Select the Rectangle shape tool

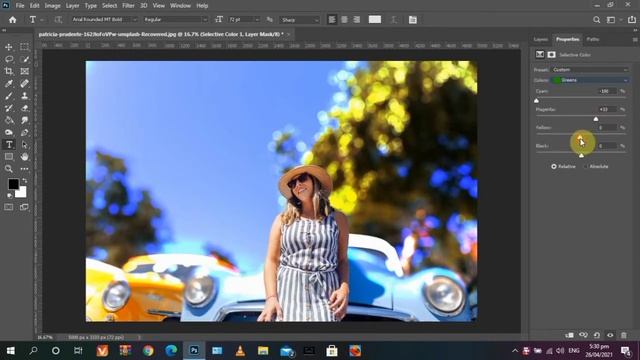pos(9,157)
